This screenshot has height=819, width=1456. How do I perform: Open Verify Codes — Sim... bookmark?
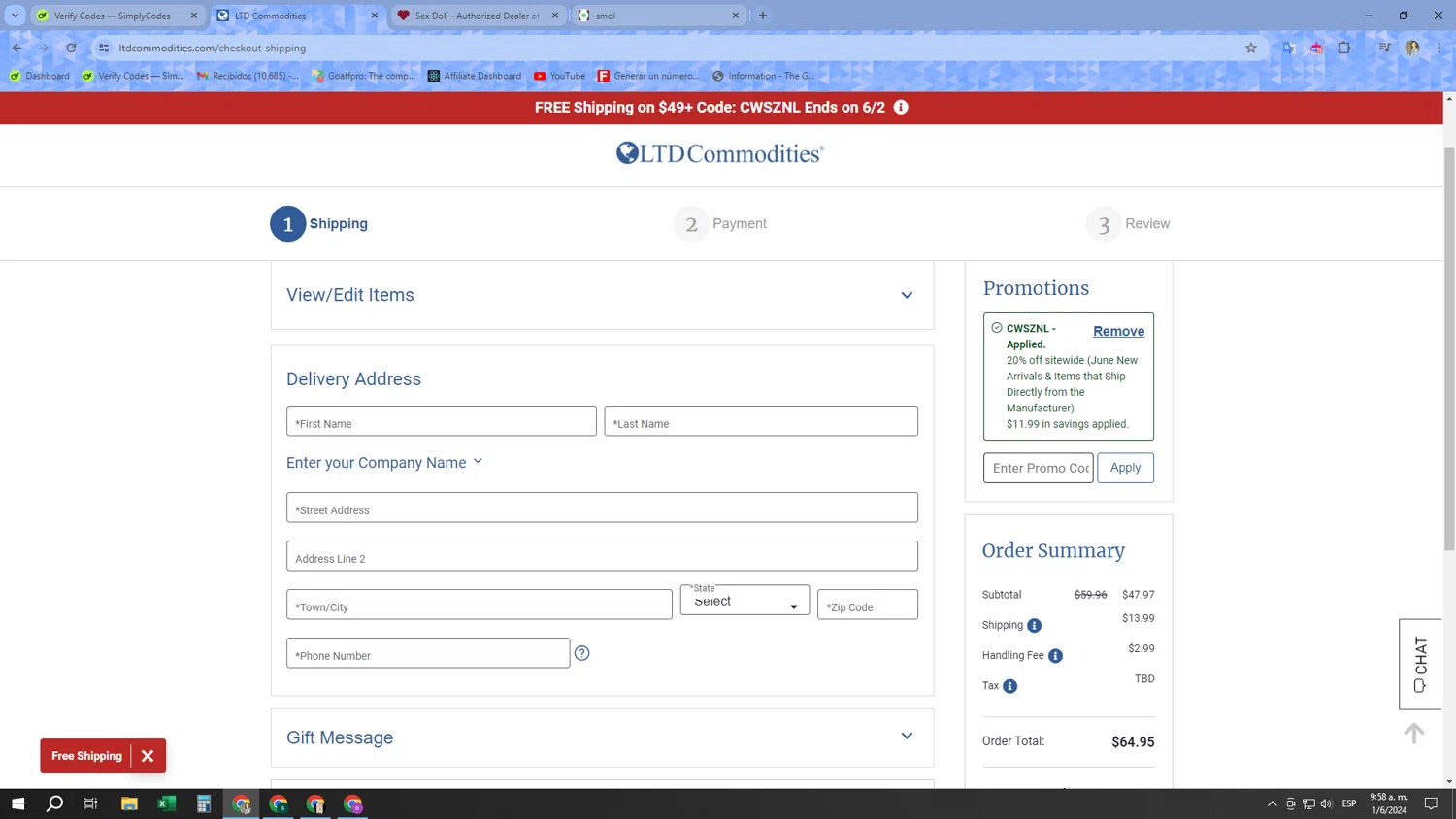point(133,76)
